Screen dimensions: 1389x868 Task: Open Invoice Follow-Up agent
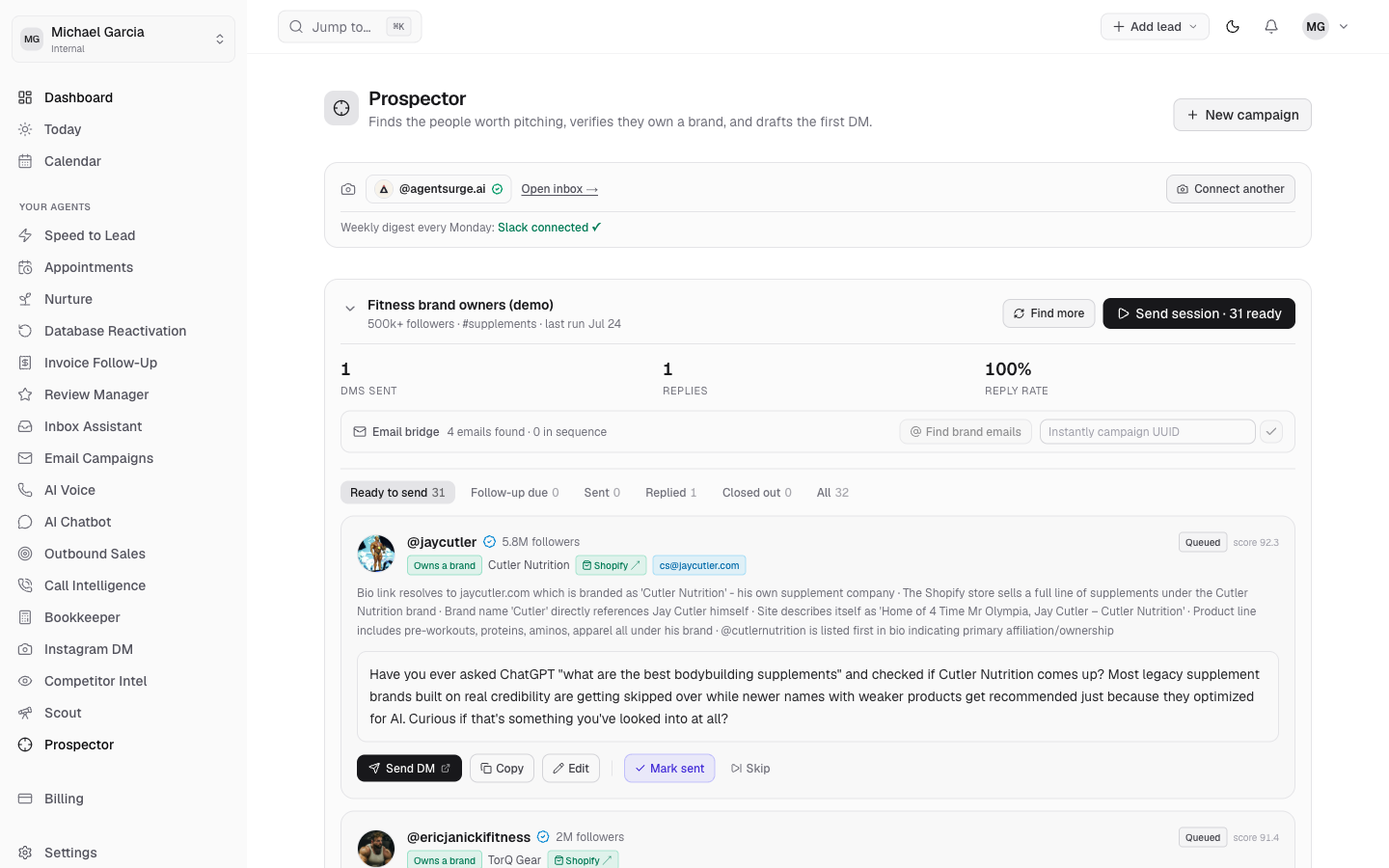coord(123,363)
